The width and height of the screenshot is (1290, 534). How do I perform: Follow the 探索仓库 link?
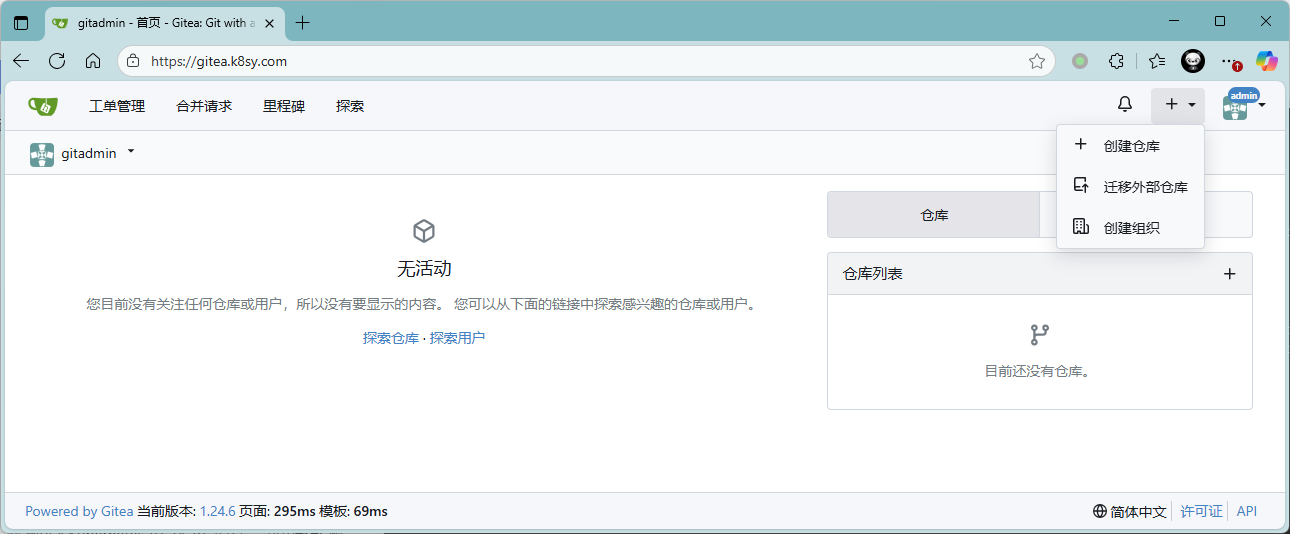click(x=390, y=338)
